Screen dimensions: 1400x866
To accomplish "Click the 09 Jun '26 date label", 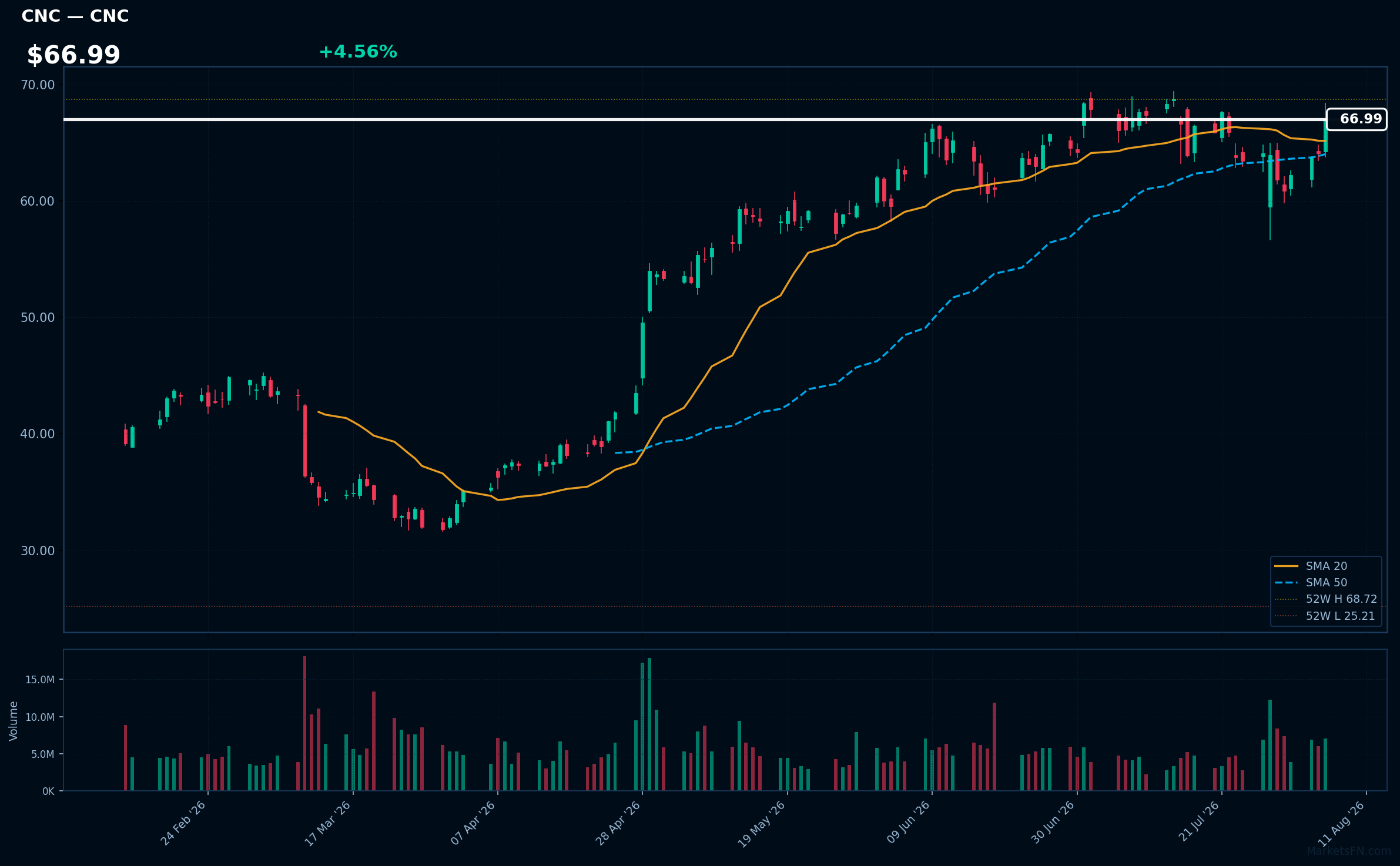I will coord(907,823).
